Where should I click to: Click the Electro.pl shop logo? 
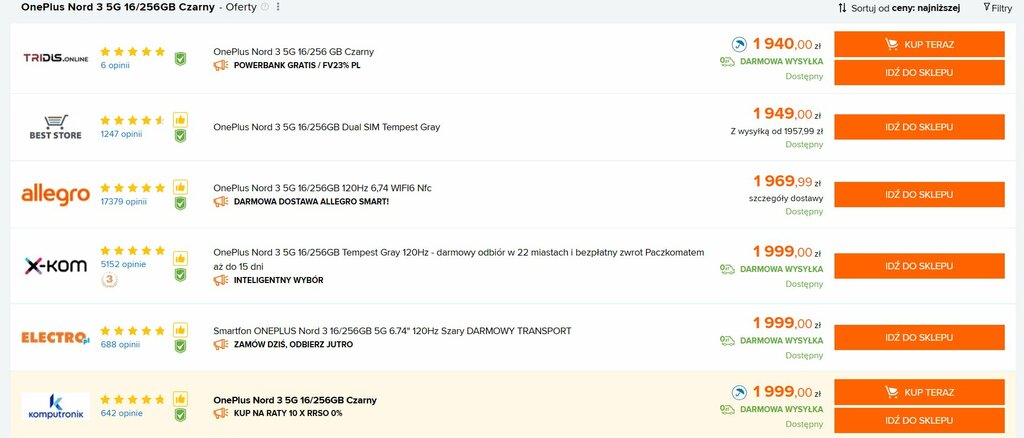[x=56, y=337]
